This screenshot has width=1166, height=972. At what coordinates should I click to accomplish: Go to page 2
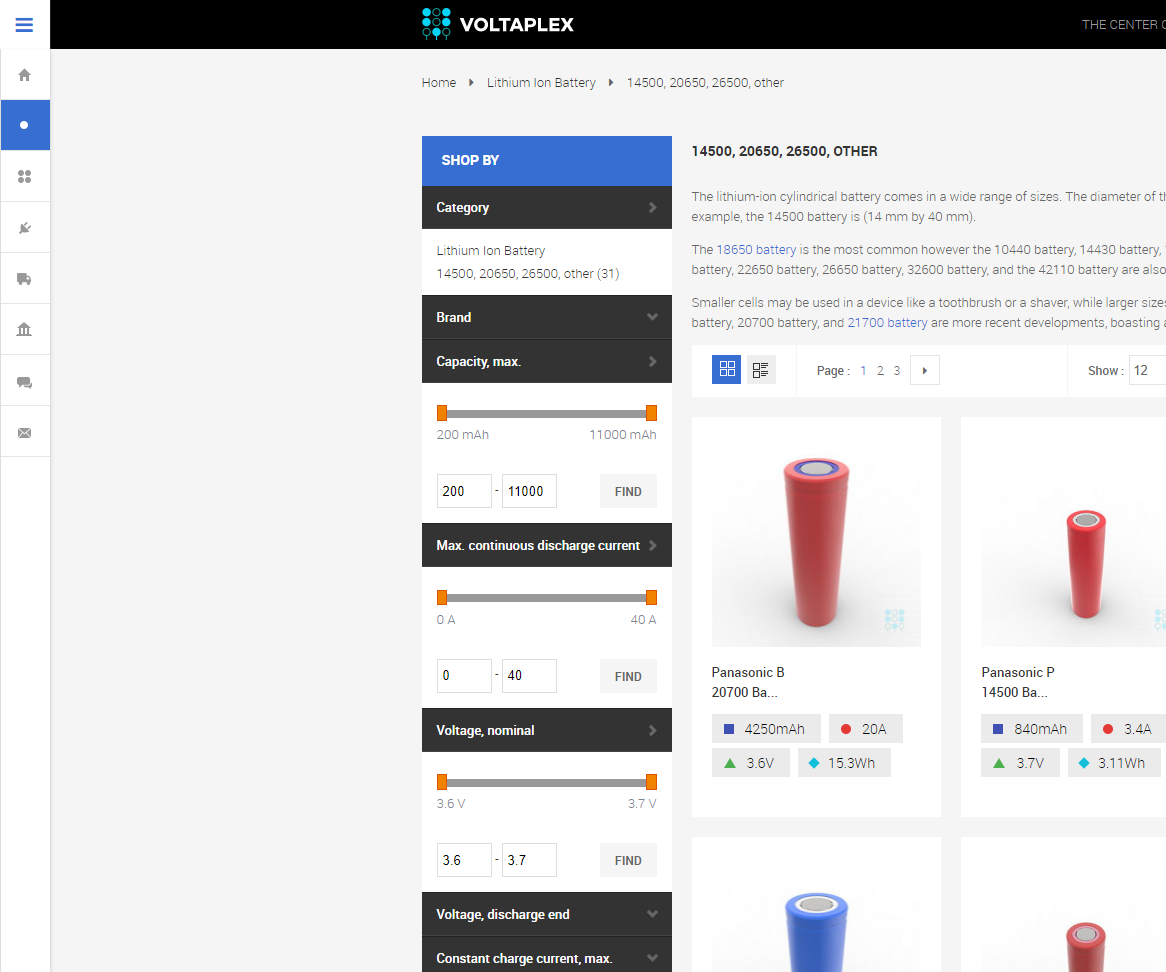pyautogui.click(x=880, y=370)
